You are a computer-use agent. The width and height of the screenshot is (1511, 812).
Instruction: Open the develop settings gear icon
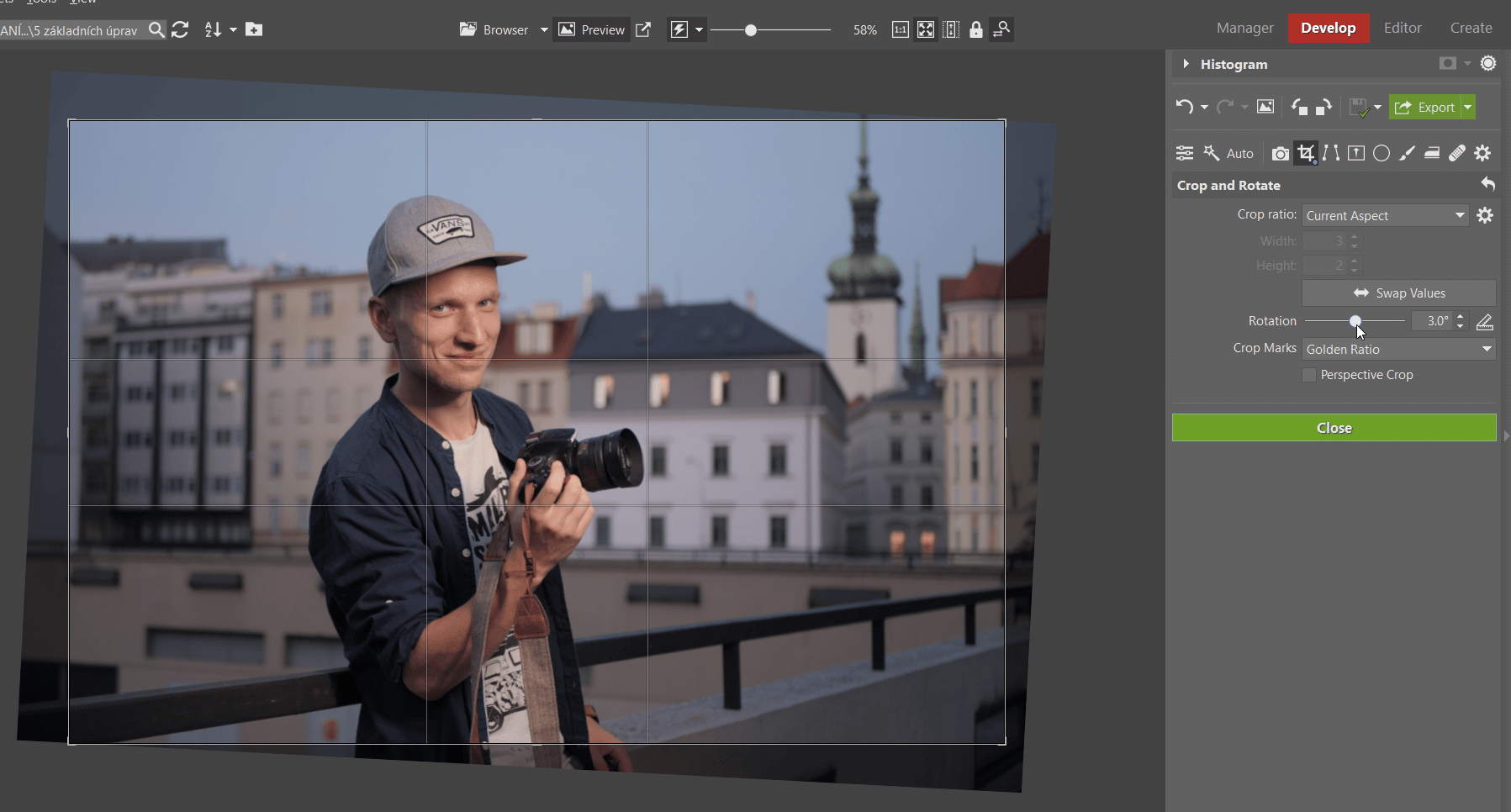[1482, 153]
